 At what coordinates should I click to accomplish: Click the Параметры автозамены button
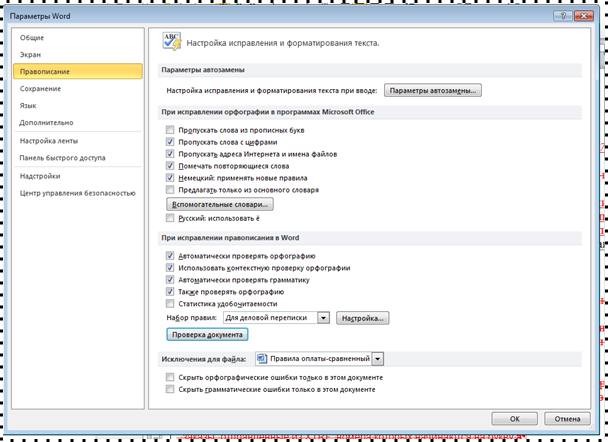click(433, 90)
